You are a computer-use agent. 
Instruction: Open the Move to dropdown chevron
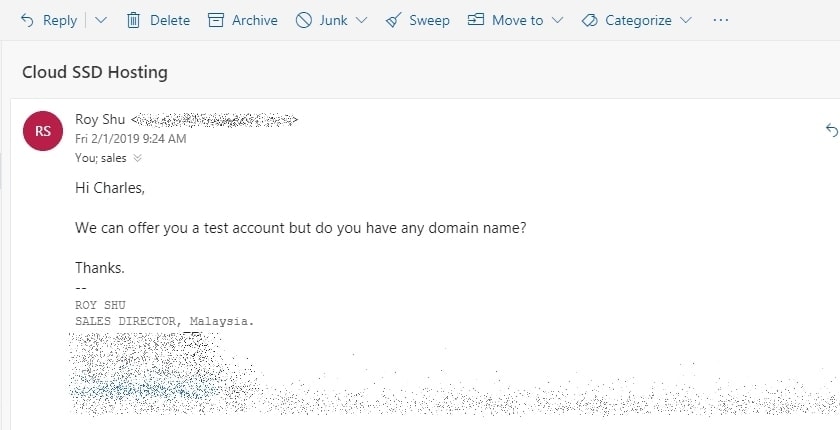pos(557,20)
